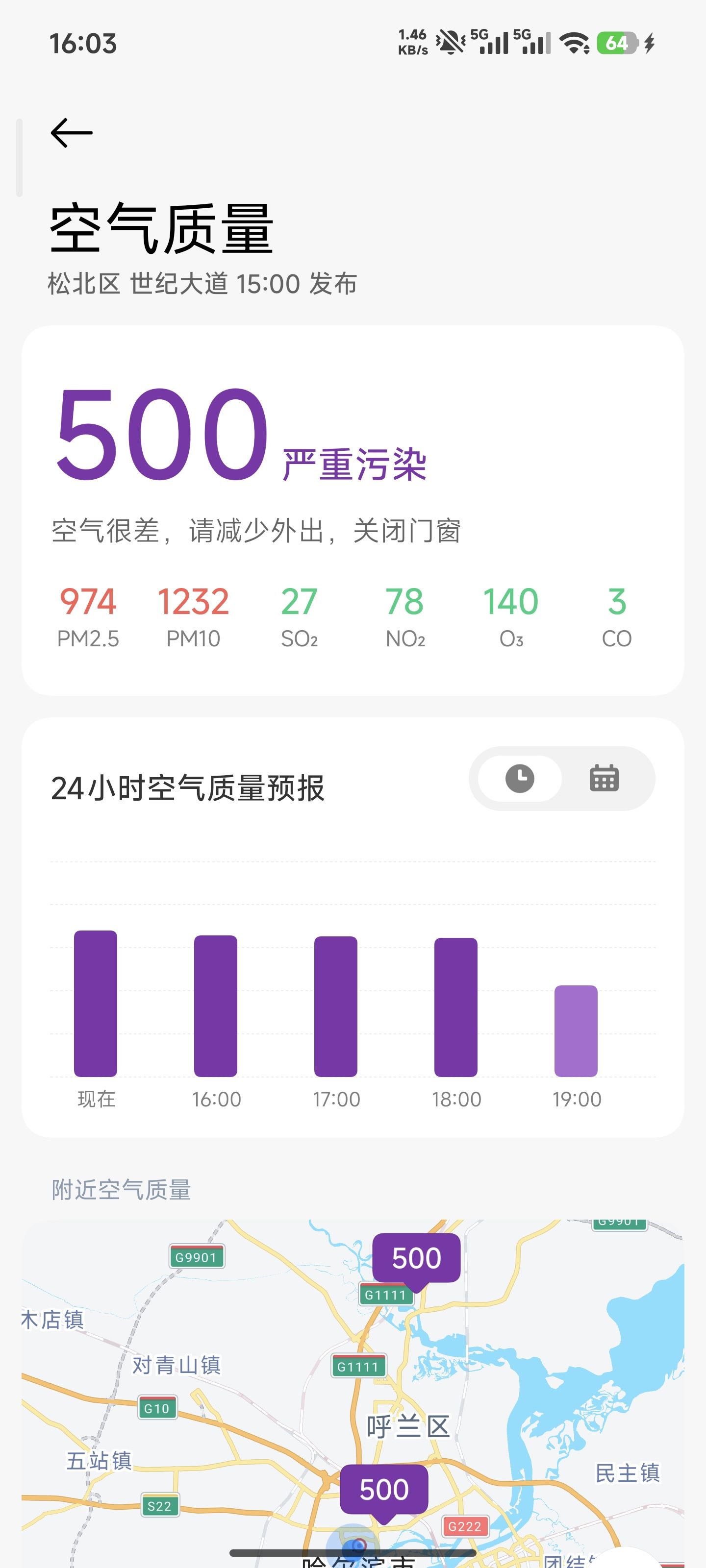Switch forecast to daily calendar view
The height and width of the screenshot is (1568, 706).
pos(605,779)
